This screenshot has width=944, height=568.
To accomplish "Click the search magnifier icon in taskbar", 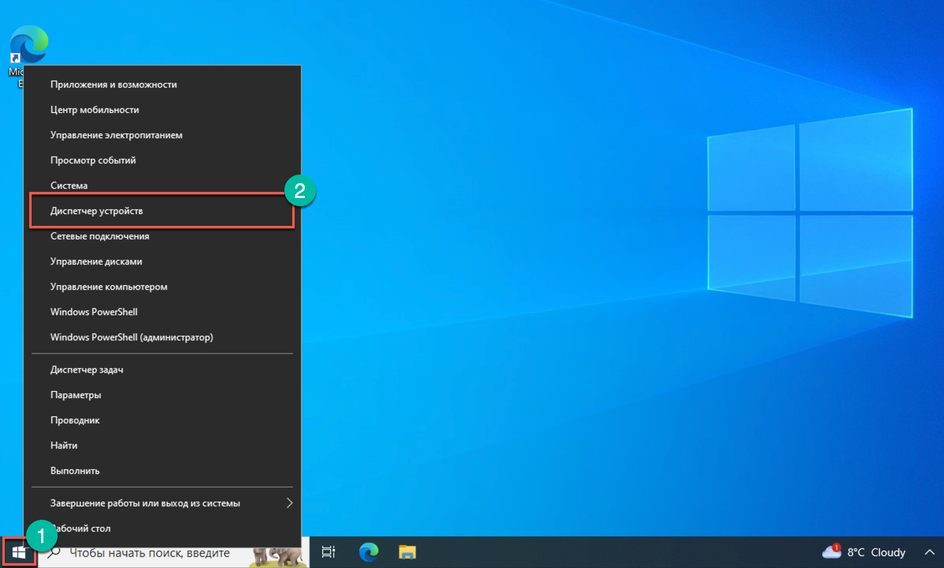I will coord(54,552).
